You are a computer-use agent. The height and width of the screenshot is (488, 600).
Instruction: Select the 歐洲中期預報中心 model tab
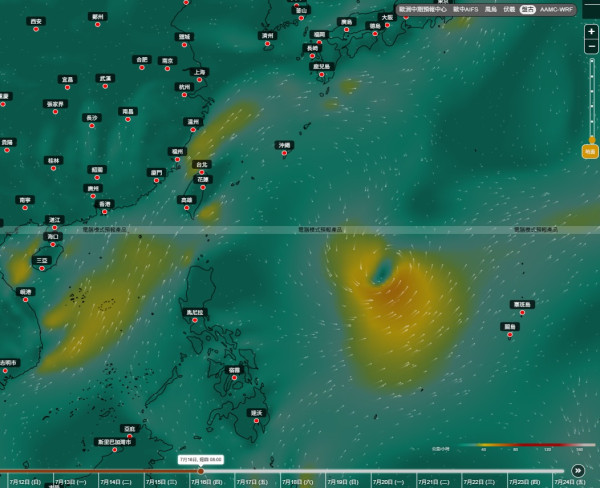pyautogui.click(x=422, y=9)
